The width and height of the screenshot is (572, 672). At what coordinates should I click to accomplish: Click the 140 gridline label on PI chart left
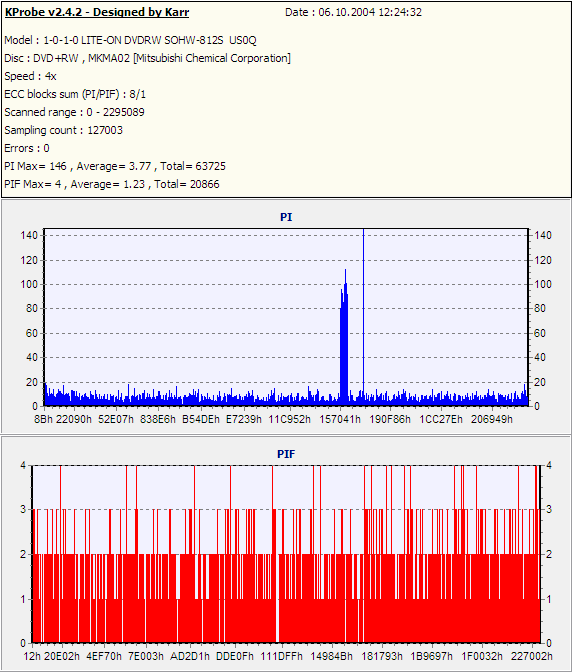29,235
